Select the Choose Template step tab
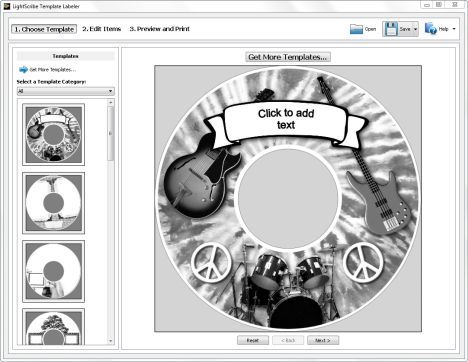Viewport: 468px width, 362px height. [44, 29]
